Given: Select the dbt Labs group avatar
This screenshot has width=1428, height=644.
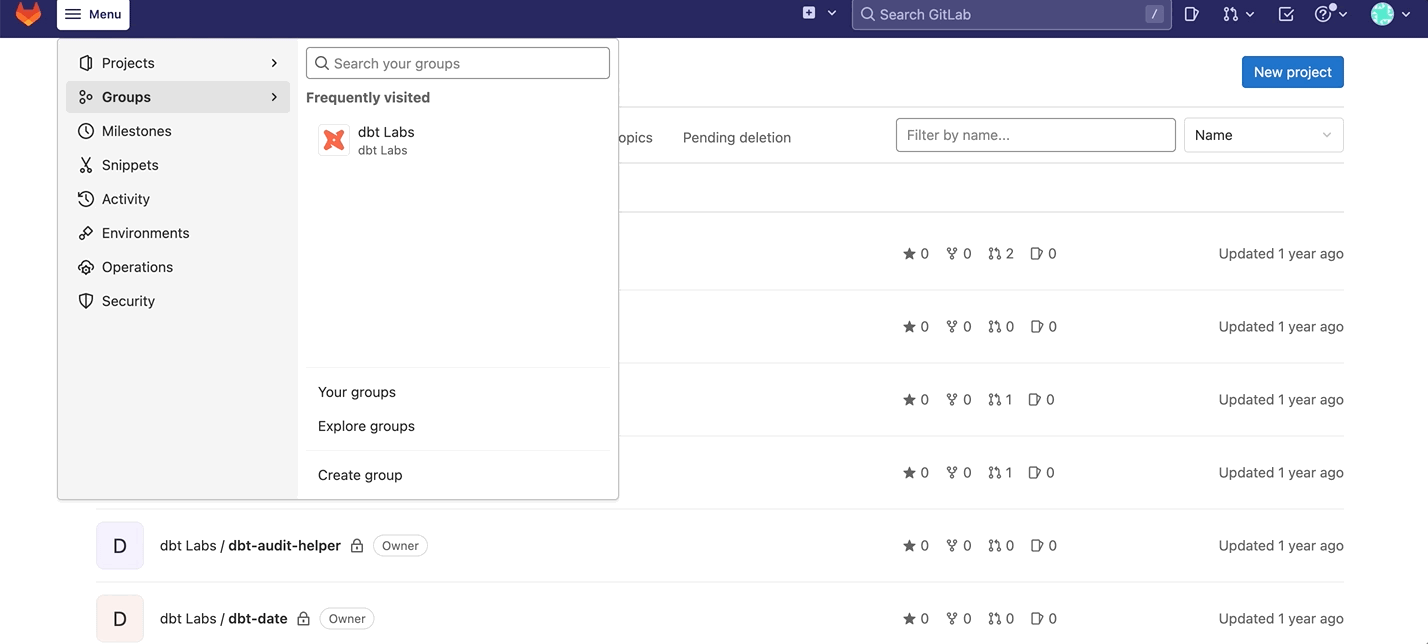Looking at the screenshot, I should coord(333,139).
